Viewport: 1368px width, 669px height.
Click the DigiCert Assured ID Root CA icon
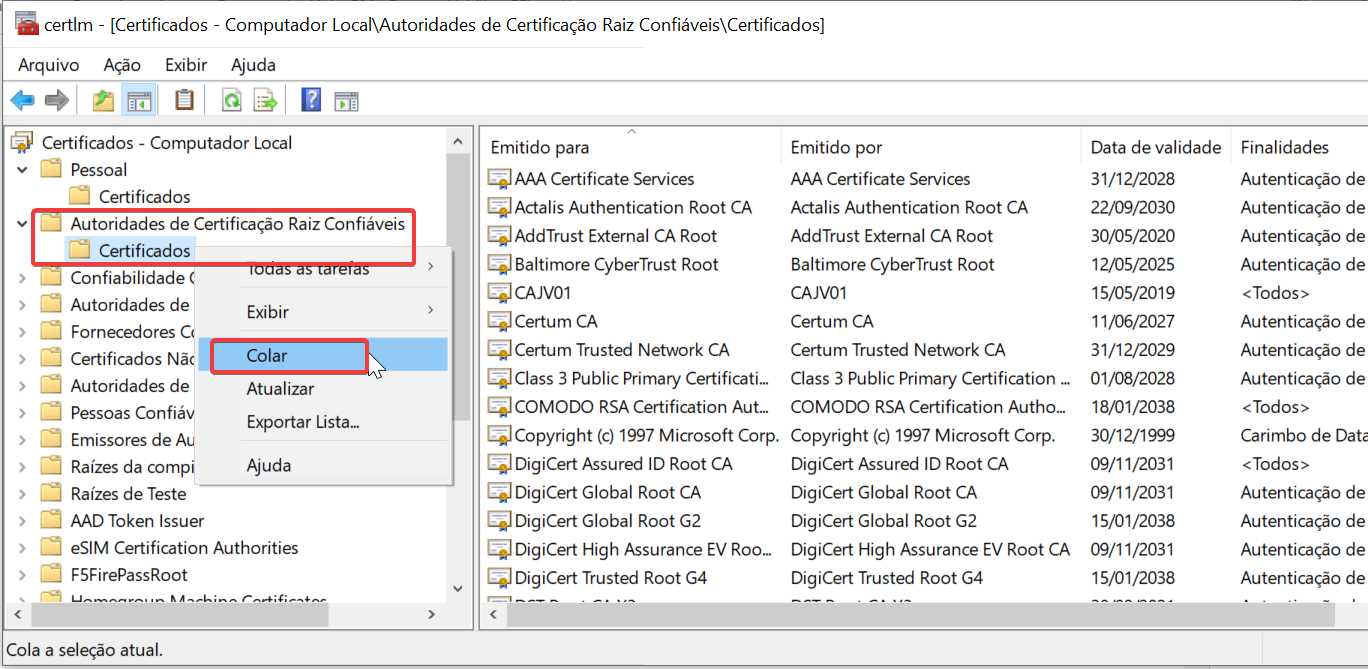(499, 464)
